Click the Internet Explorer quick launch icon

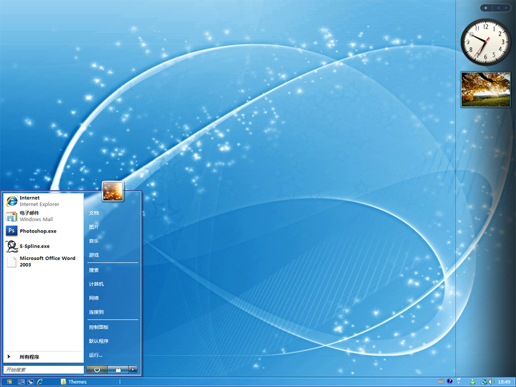[40, 382]
